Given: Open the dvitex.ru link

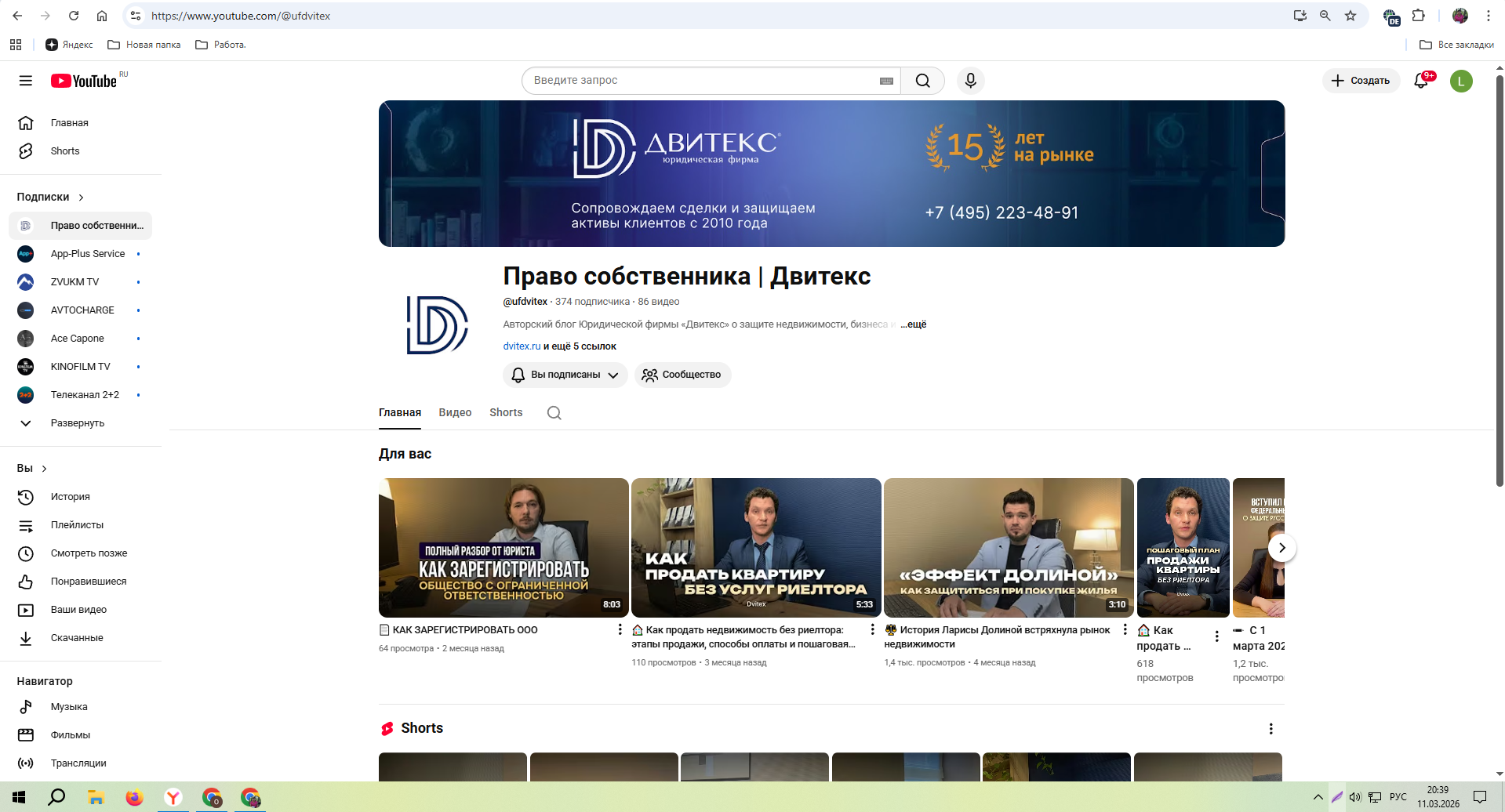Looking at the screenshot, I should 522,346.
